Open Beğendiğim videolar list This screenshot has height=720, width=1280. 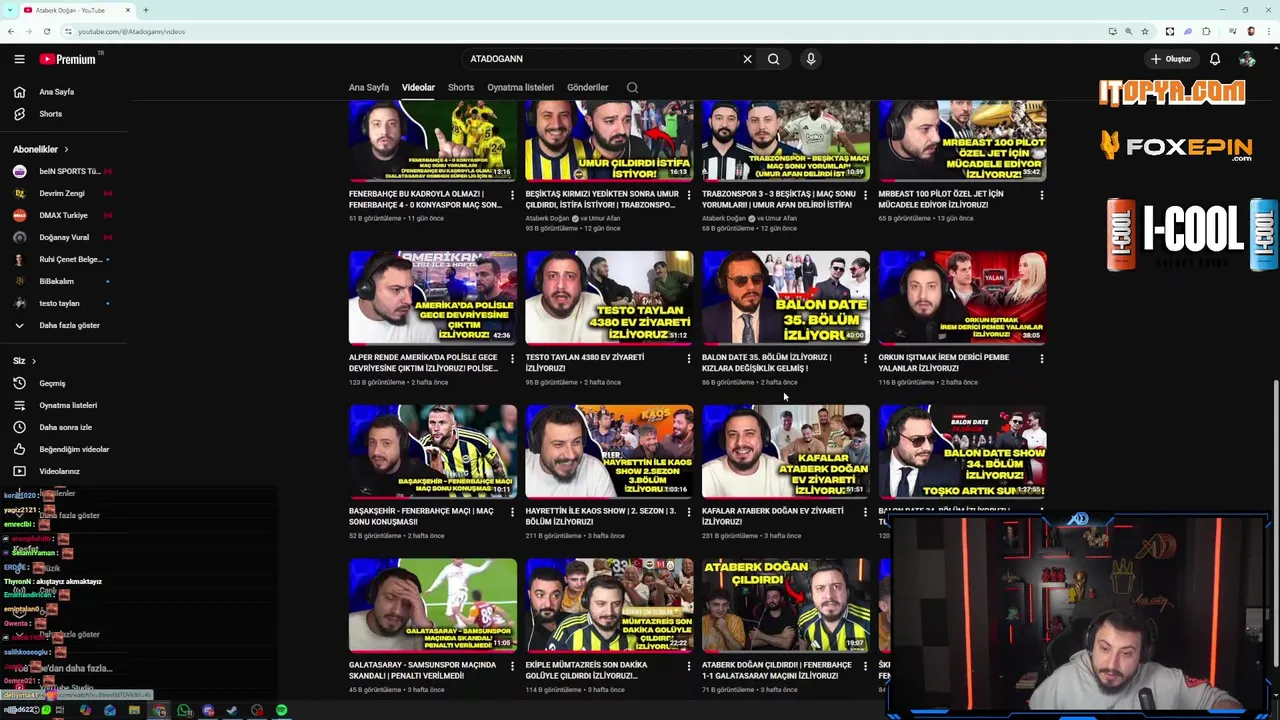point(63,449)
